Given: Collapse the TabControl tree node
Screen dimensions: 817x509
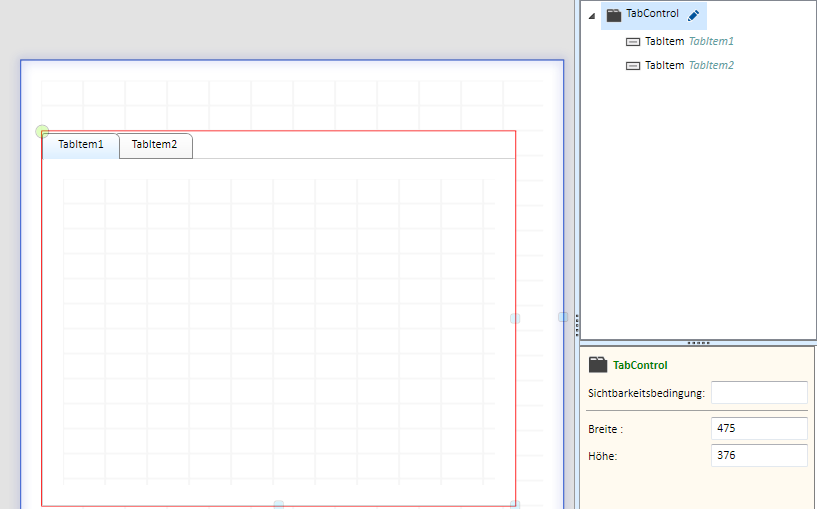Looking at the screenshot, I should (x=592, y=16).
